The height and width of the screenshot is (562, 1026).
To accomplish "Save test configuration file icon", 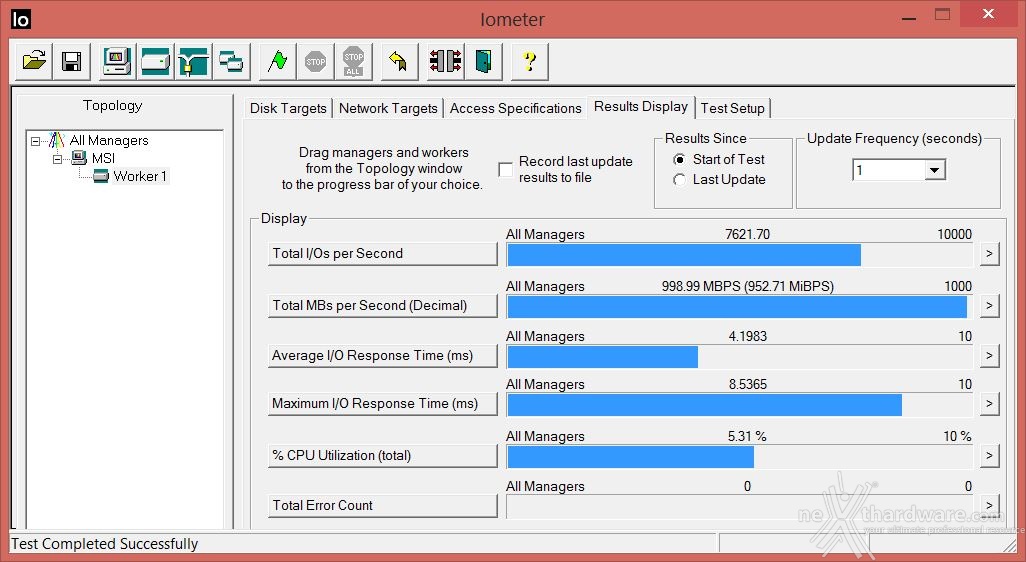I will (x=72, y=61).
